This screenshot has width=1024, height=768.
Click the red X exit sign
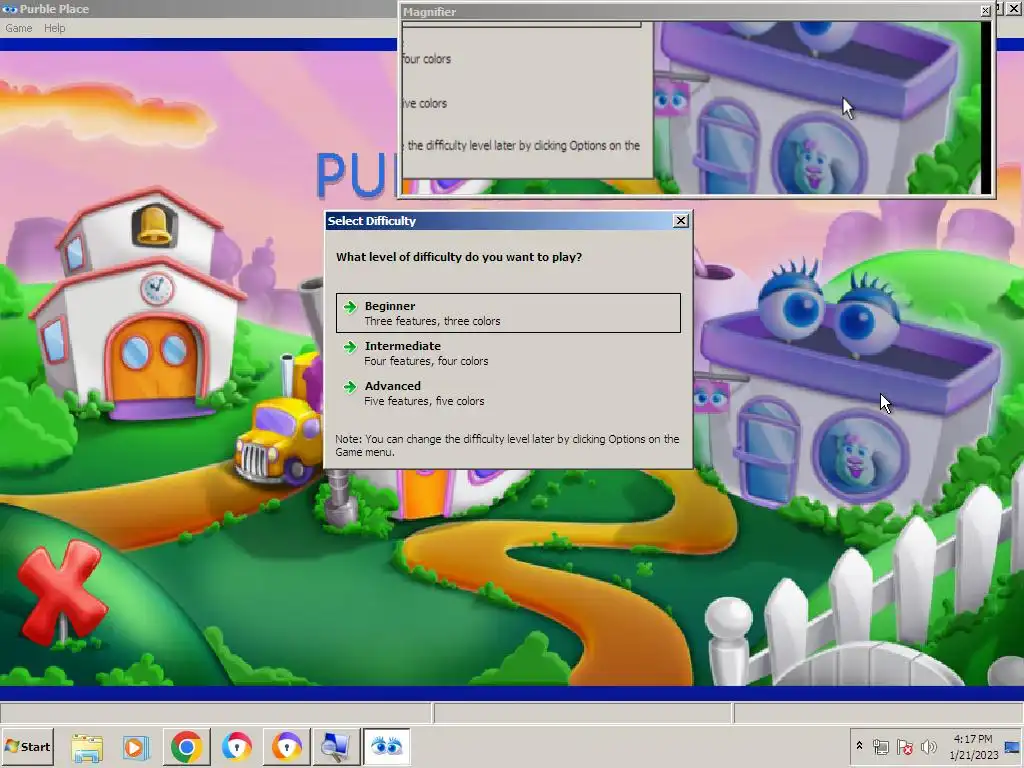[x=62, y=591]
